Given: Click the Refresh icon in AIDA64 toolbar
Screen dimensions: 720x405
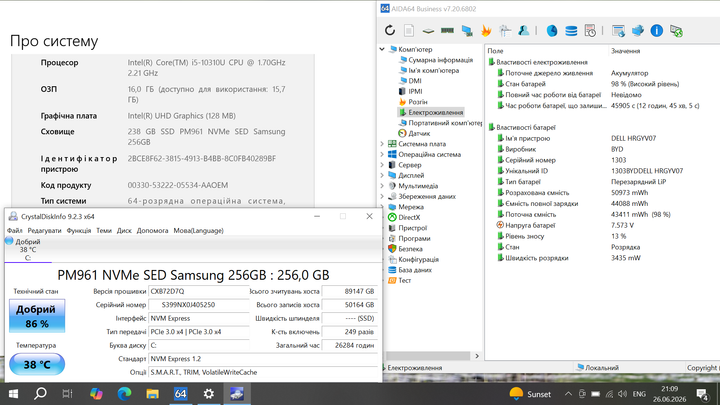Looking at the screenshot, I should coord(390,31).
